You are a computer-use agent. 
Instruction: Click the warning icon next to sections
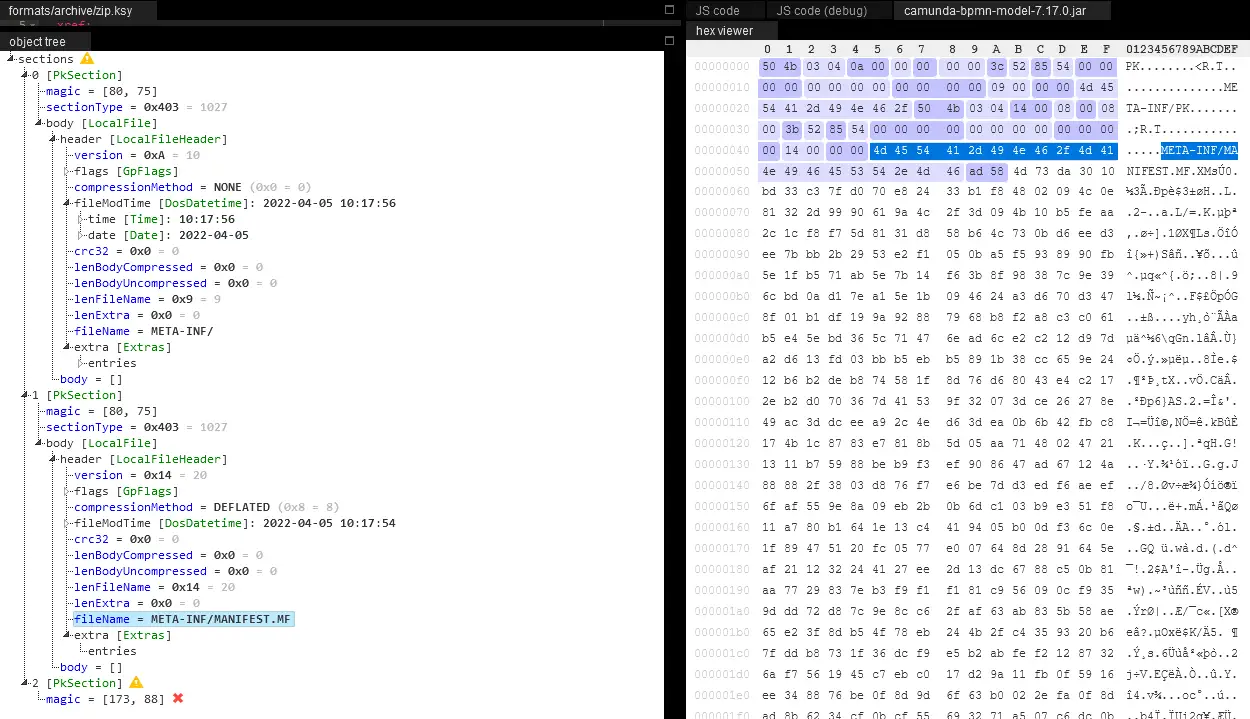point(87,59)
